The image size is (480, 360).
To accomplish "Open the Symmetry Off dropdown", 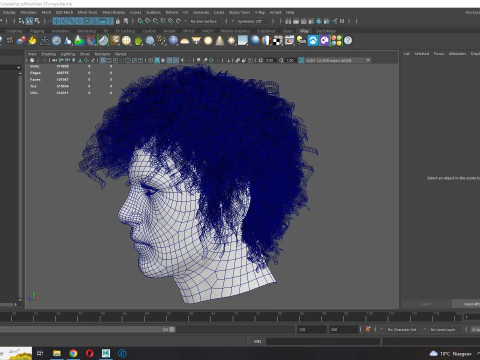I will [x=250, y=21].
